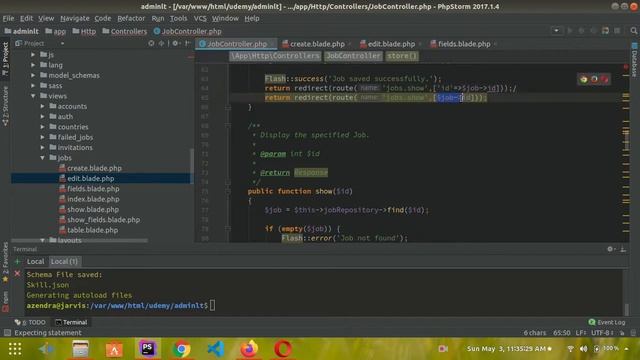Select the JobController.php editor tab
The image size is (640, 360).
(236, 44)
